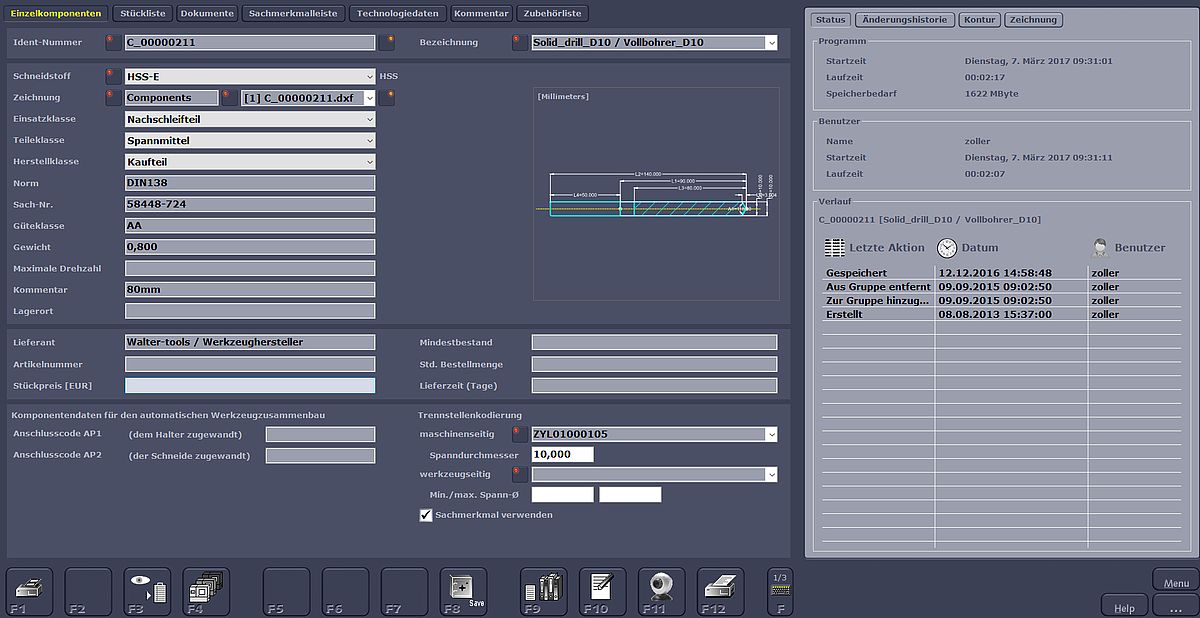Click the Stückpreis [EUR] input field

[249, 386]
